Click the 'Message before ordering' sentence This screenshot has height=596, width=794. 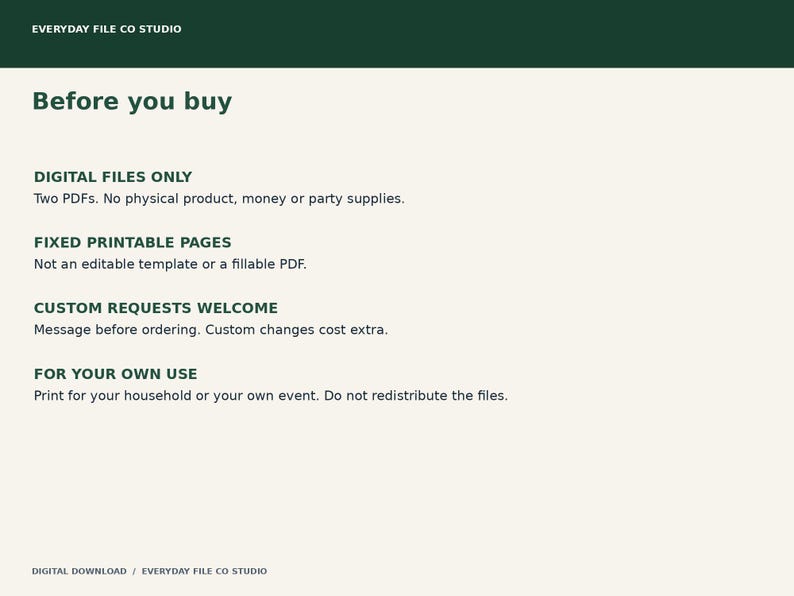click(211, 330)
